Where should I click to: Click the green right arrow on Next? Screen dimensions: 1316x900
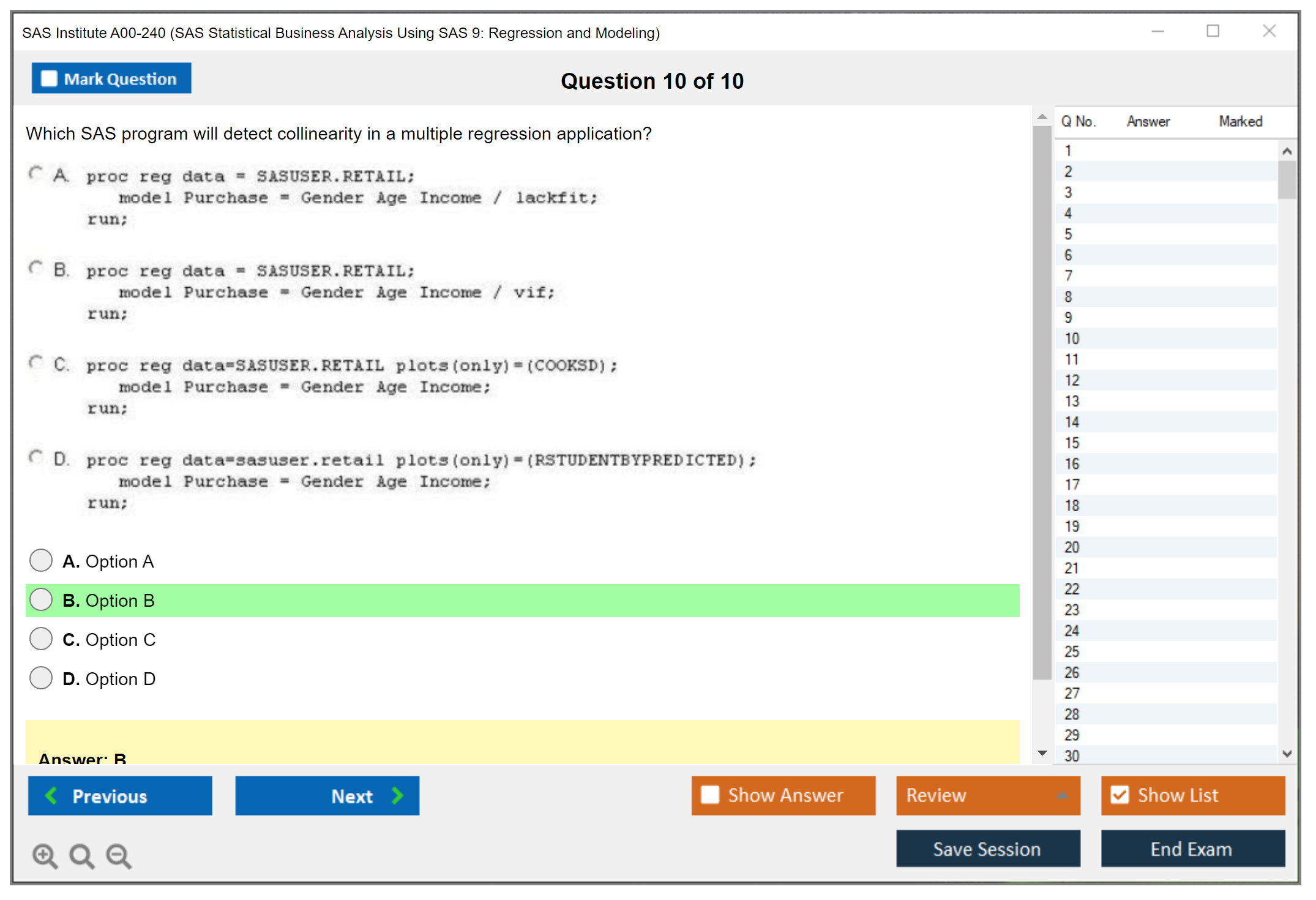(x=397, y=795)
